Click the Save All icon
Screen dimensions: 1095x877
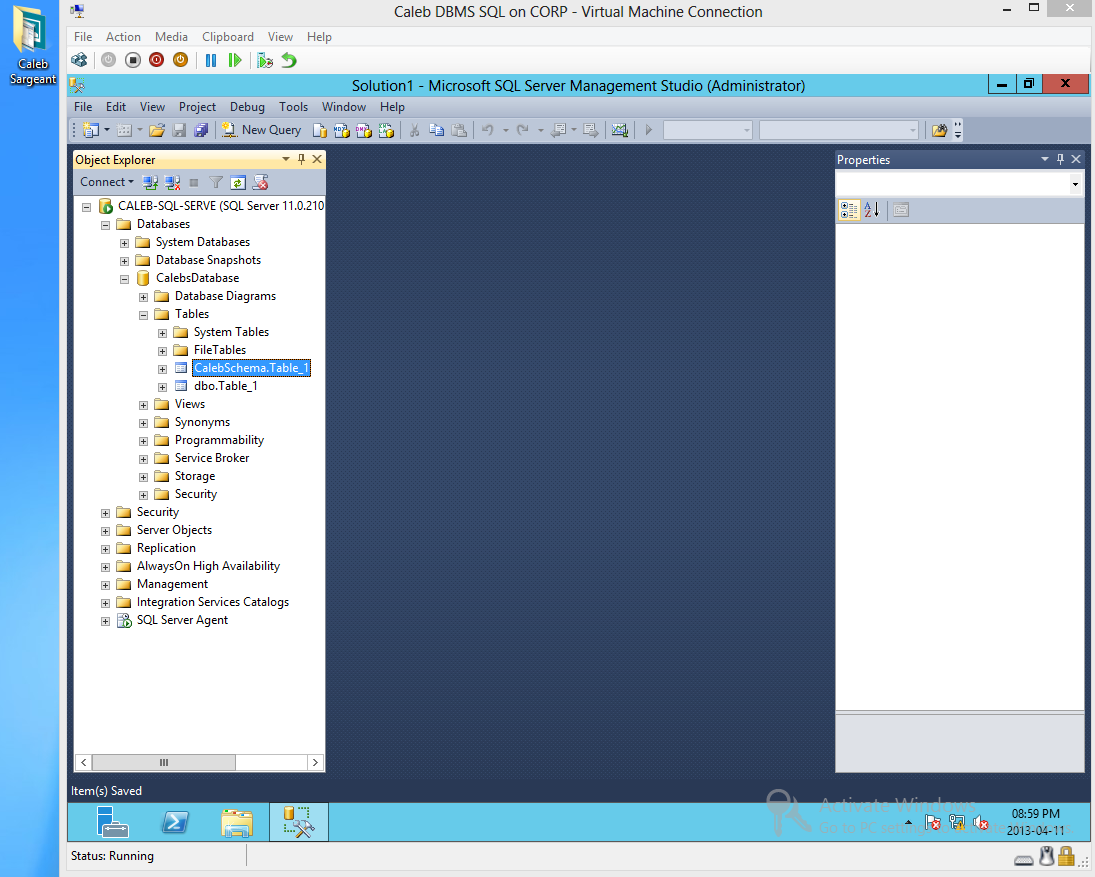[x=201, y=130]
